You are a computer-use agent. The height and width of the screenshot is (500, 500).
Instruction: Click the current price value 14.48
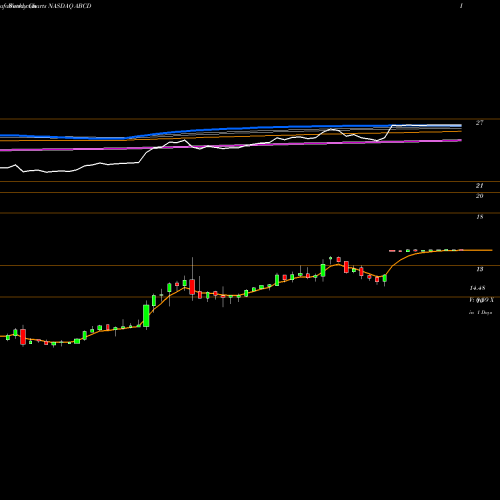coord(477,288)
